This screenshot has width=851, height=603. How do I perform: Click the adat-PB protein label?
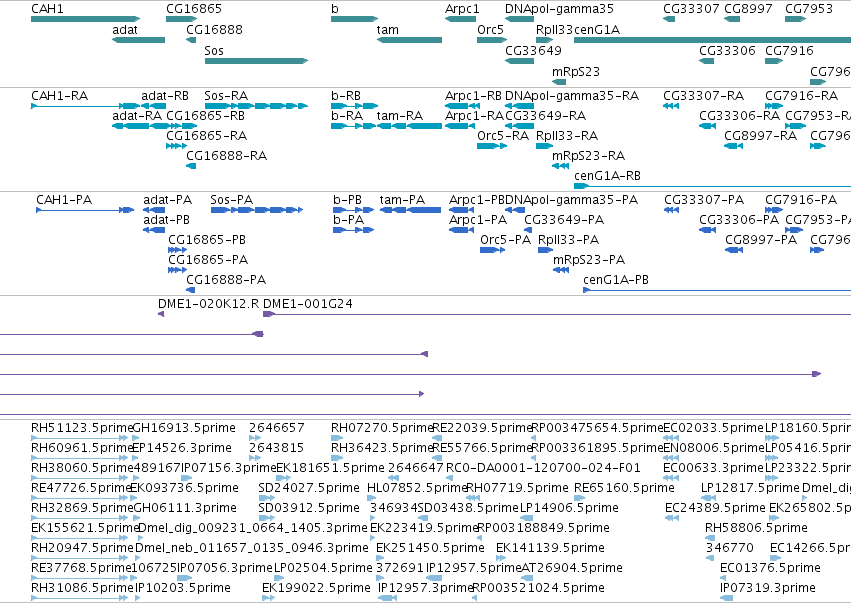coord(166,220)
